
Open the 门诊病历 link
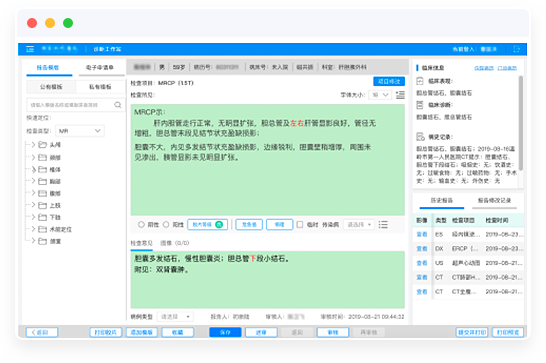tap(507, 68)
